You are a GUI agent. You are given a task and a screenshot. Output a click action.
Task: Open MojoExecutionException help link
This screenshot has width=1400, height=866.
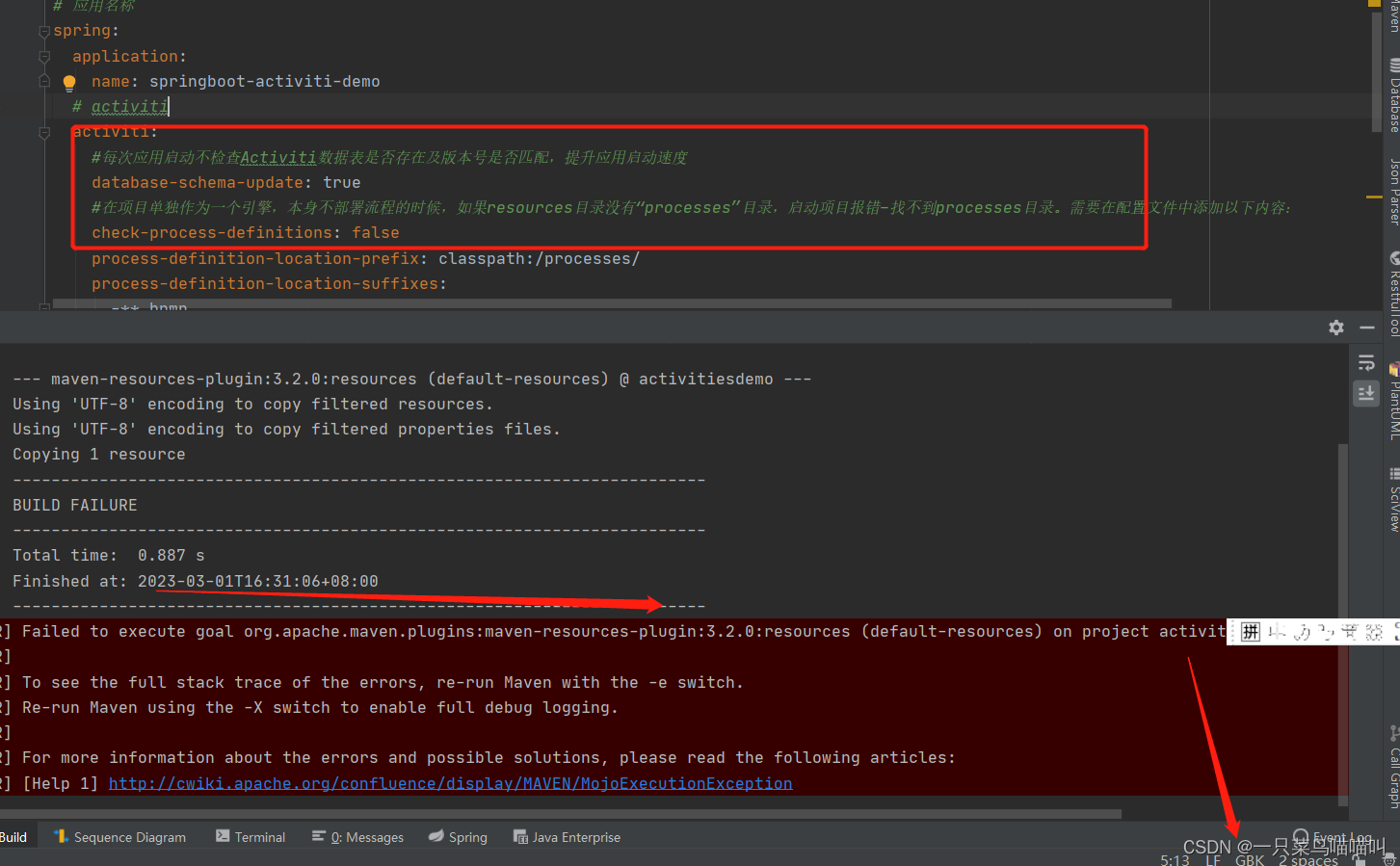pos(450,783)
